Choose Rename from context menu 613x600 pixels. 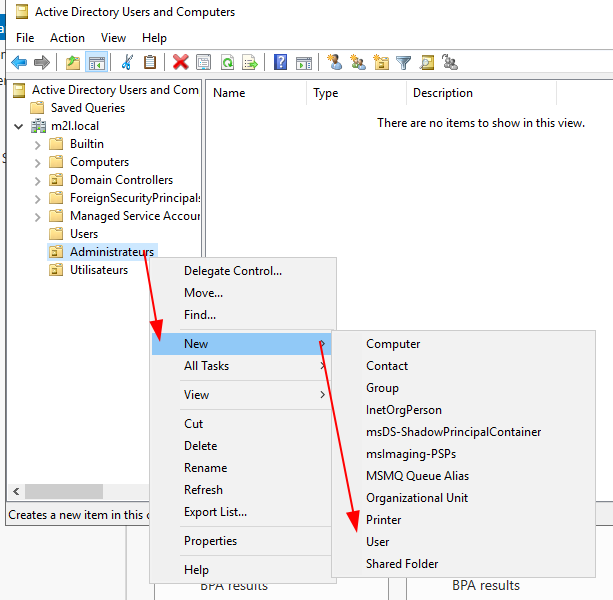242,468
